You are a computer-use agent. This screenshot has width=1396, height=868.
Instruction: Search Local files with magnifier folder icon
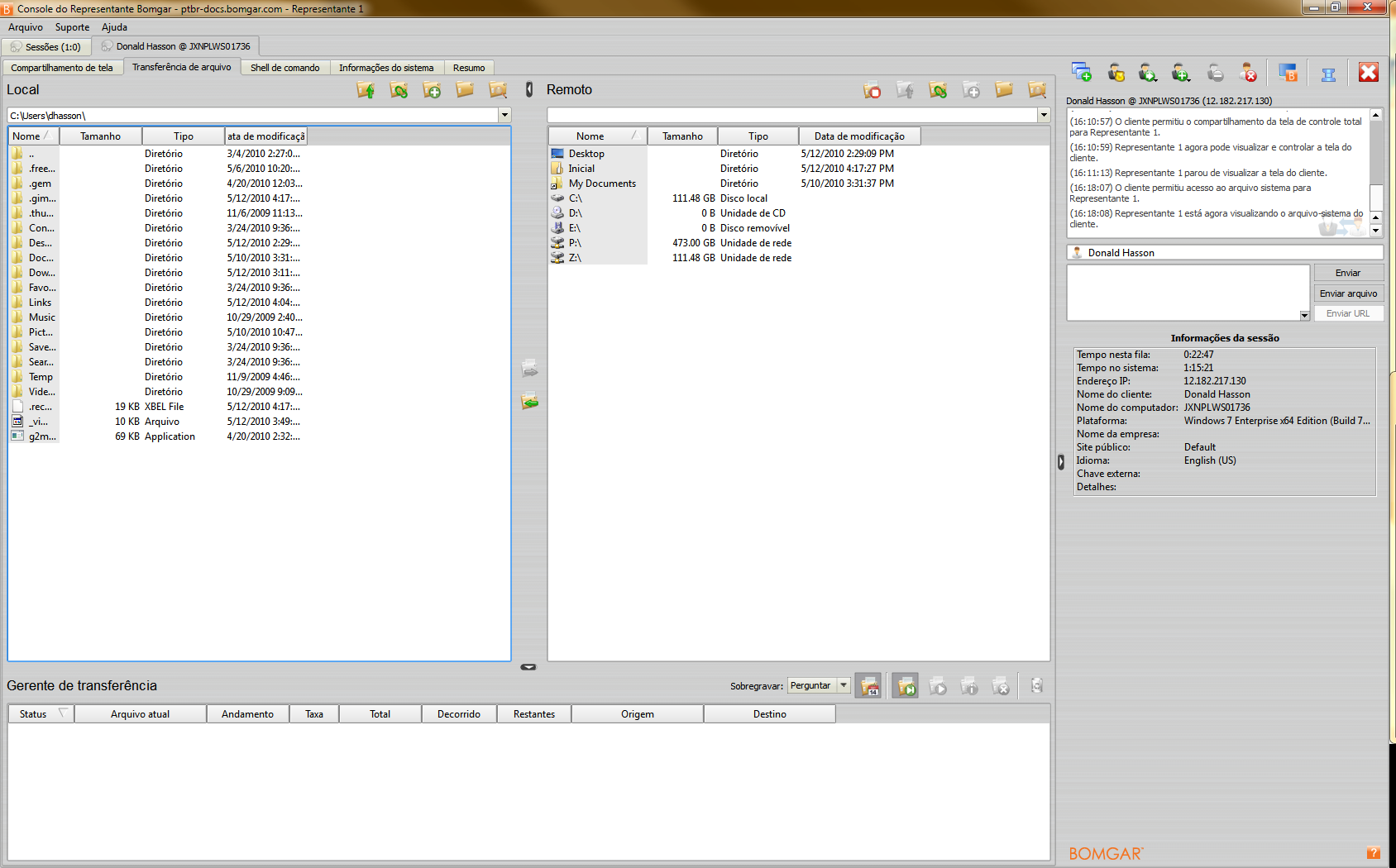tap(498, 89)
